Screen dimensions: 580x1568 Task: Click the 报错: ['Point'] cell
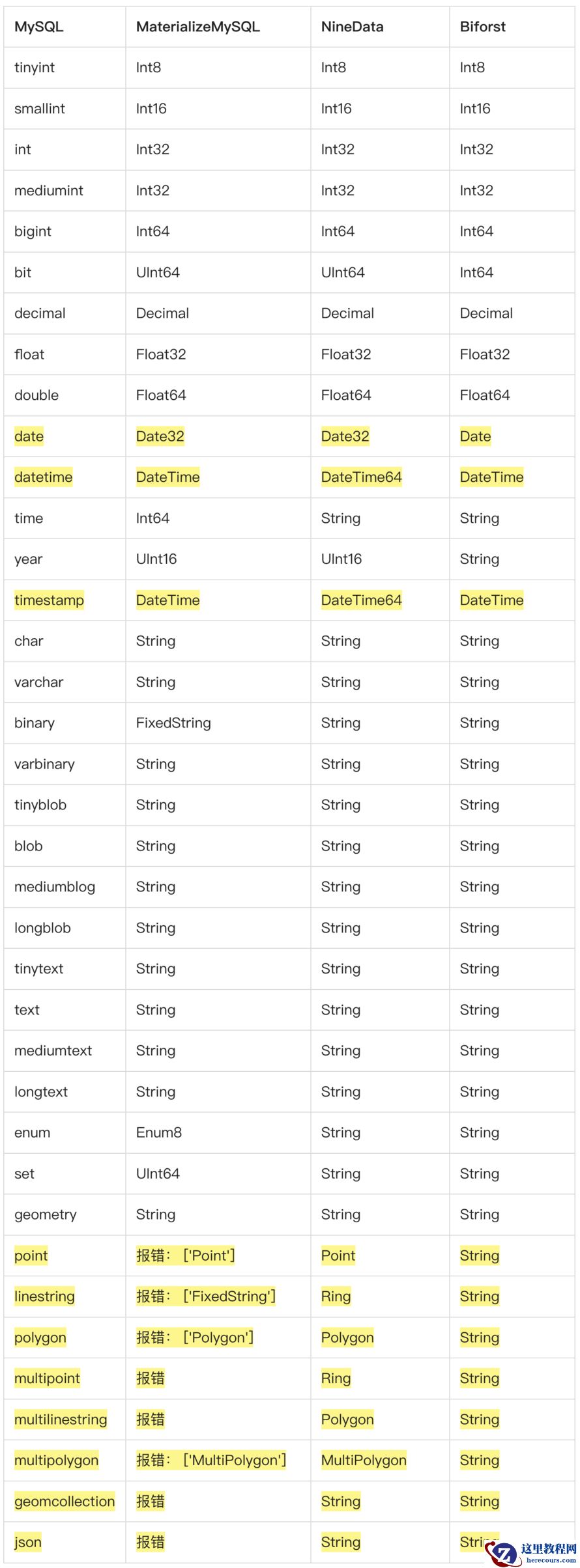click(x=186, y=1255)
